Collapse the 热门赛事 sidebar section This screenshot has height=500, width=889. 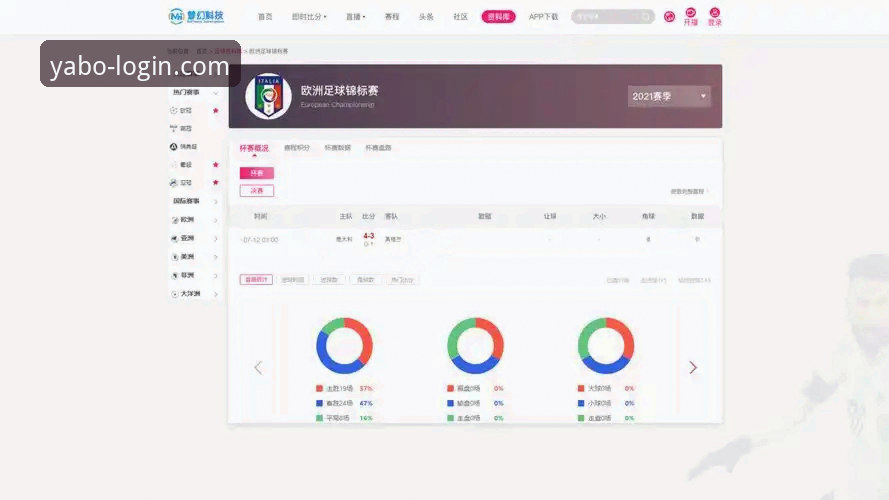pos(215,92)
